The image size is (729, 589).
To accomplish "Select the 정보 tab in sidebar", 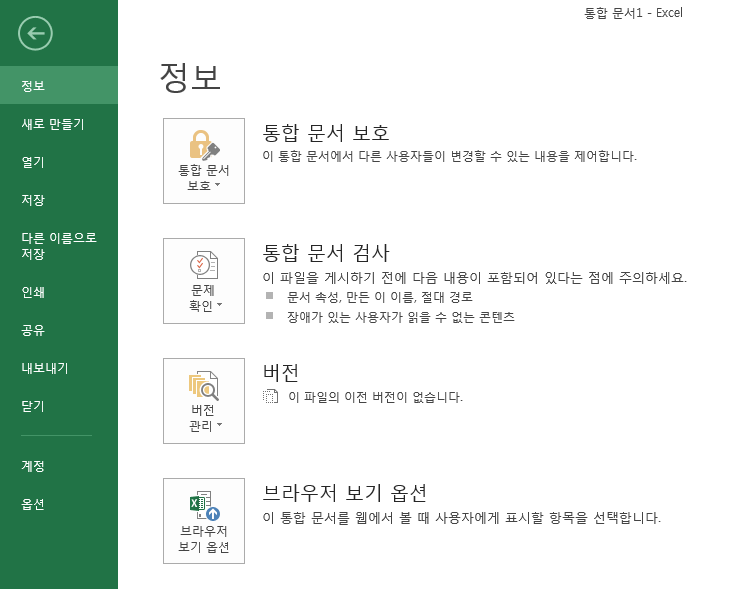I will pos(59,85).
